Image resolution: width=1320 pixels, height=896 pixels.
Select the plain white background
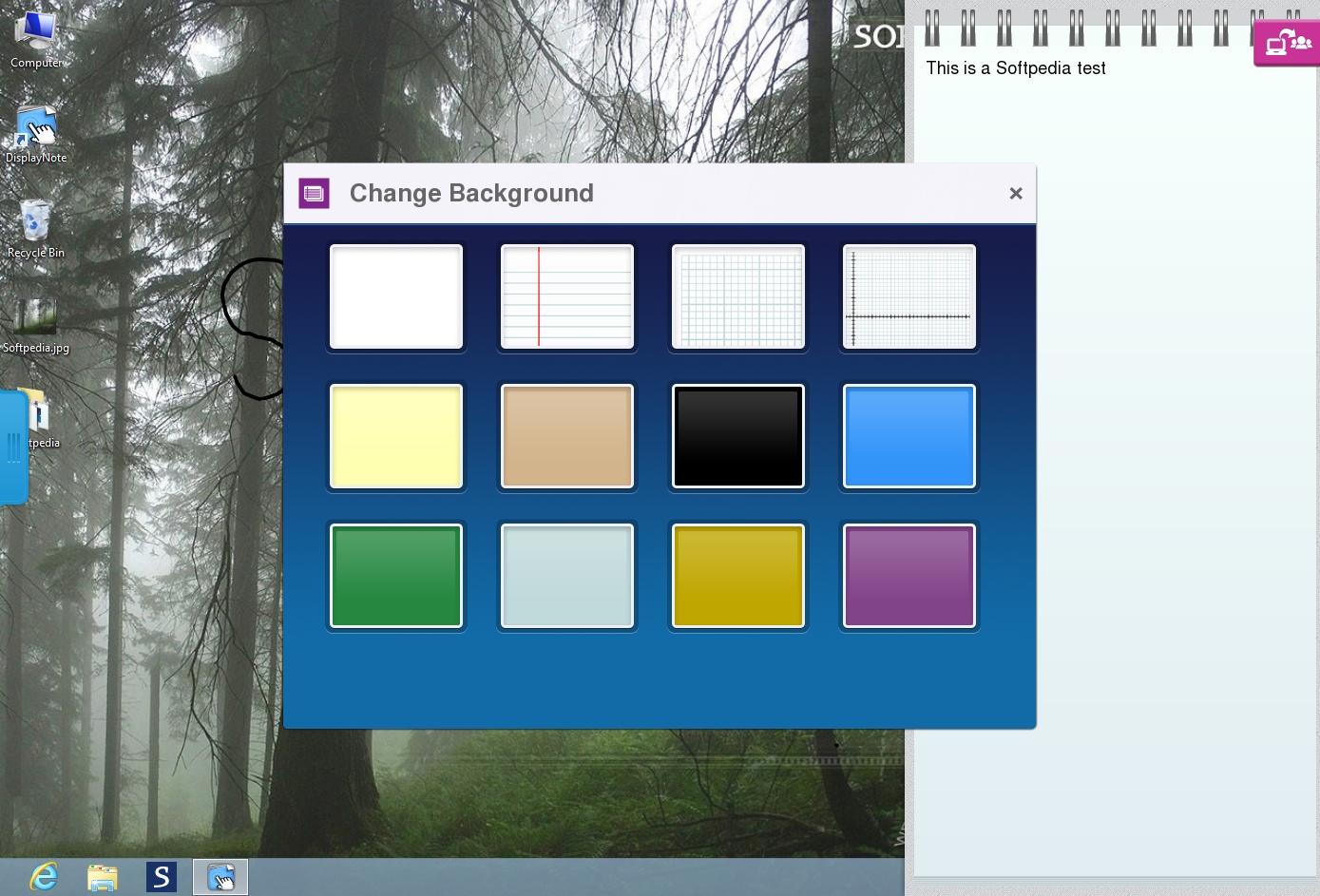tap(396, 296)
